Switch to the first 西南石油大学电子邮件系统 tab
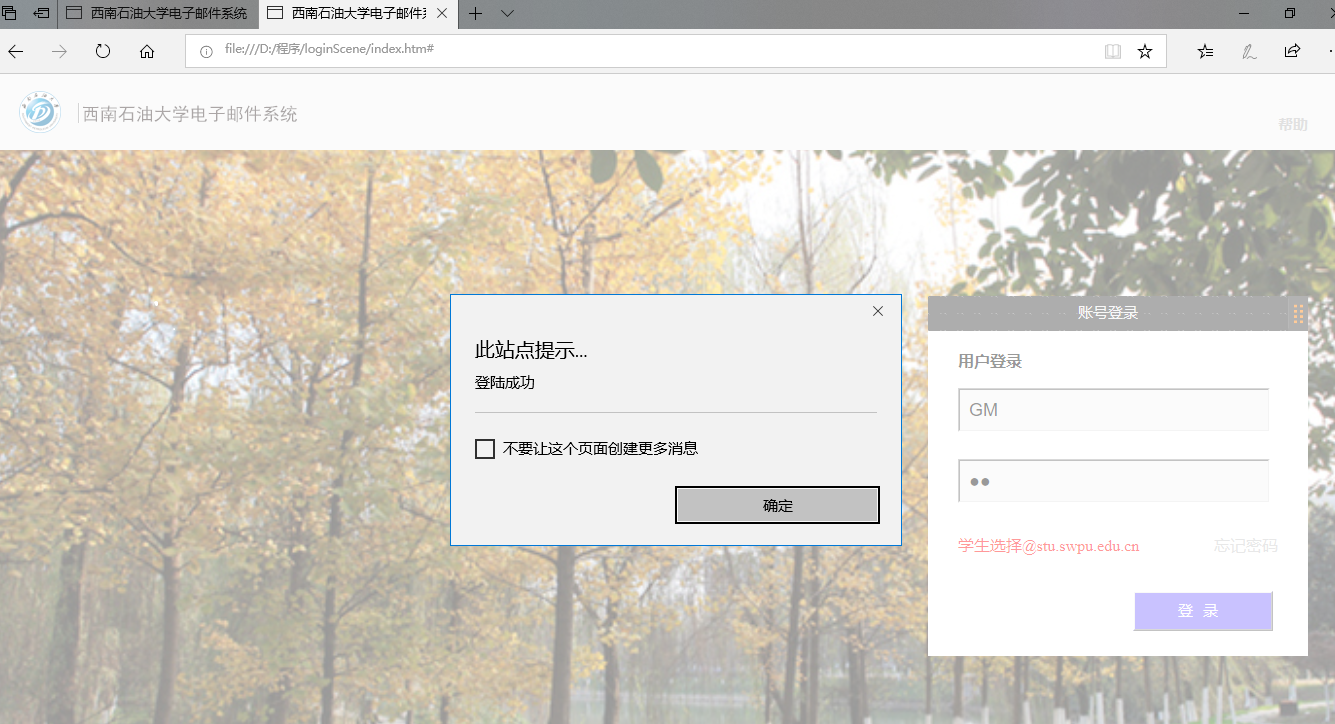This screenshot has height=724, width=1335. pyautogui.click(x=159, y=13)
